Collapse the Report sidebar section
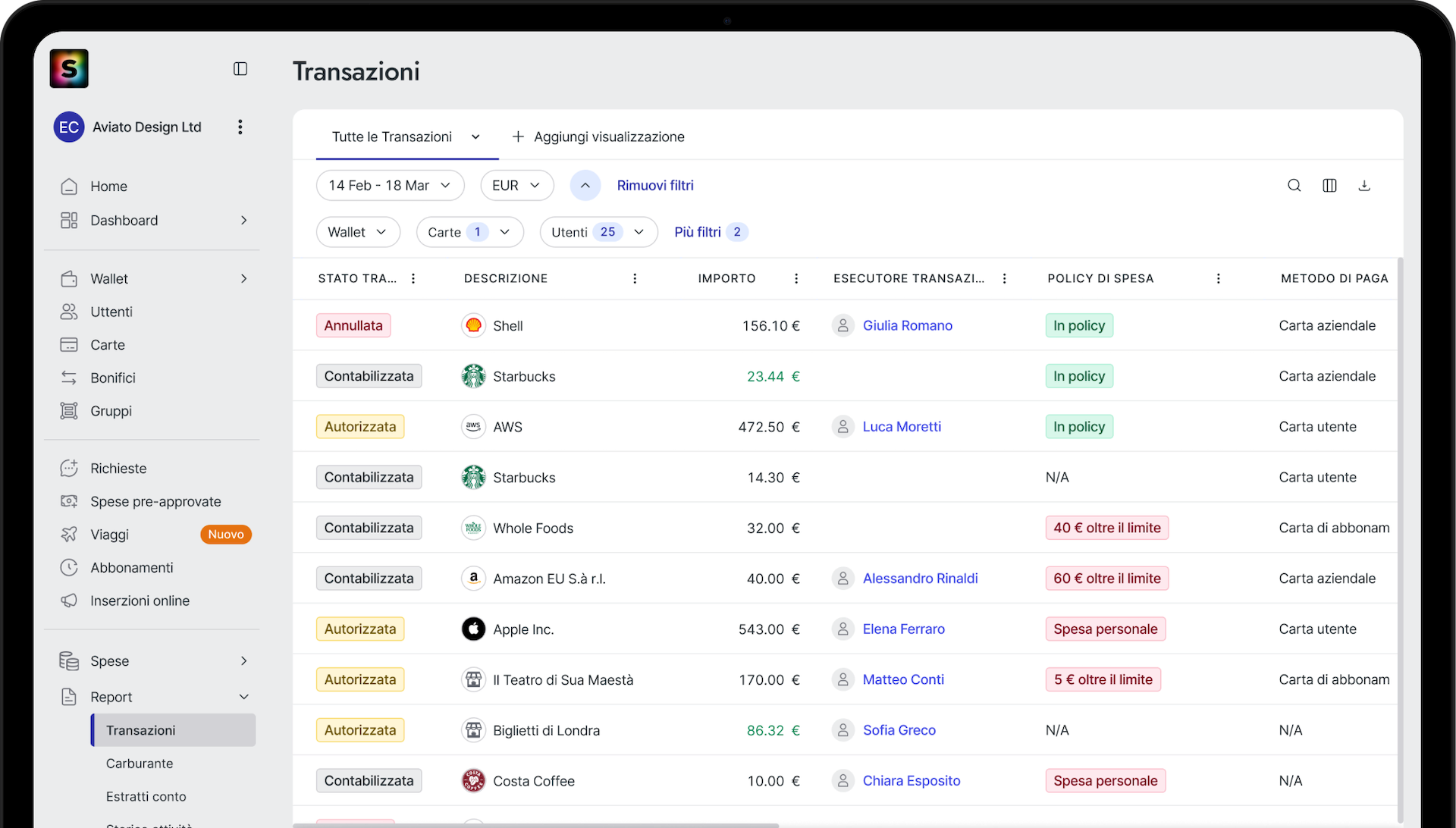 click(243, 697)
